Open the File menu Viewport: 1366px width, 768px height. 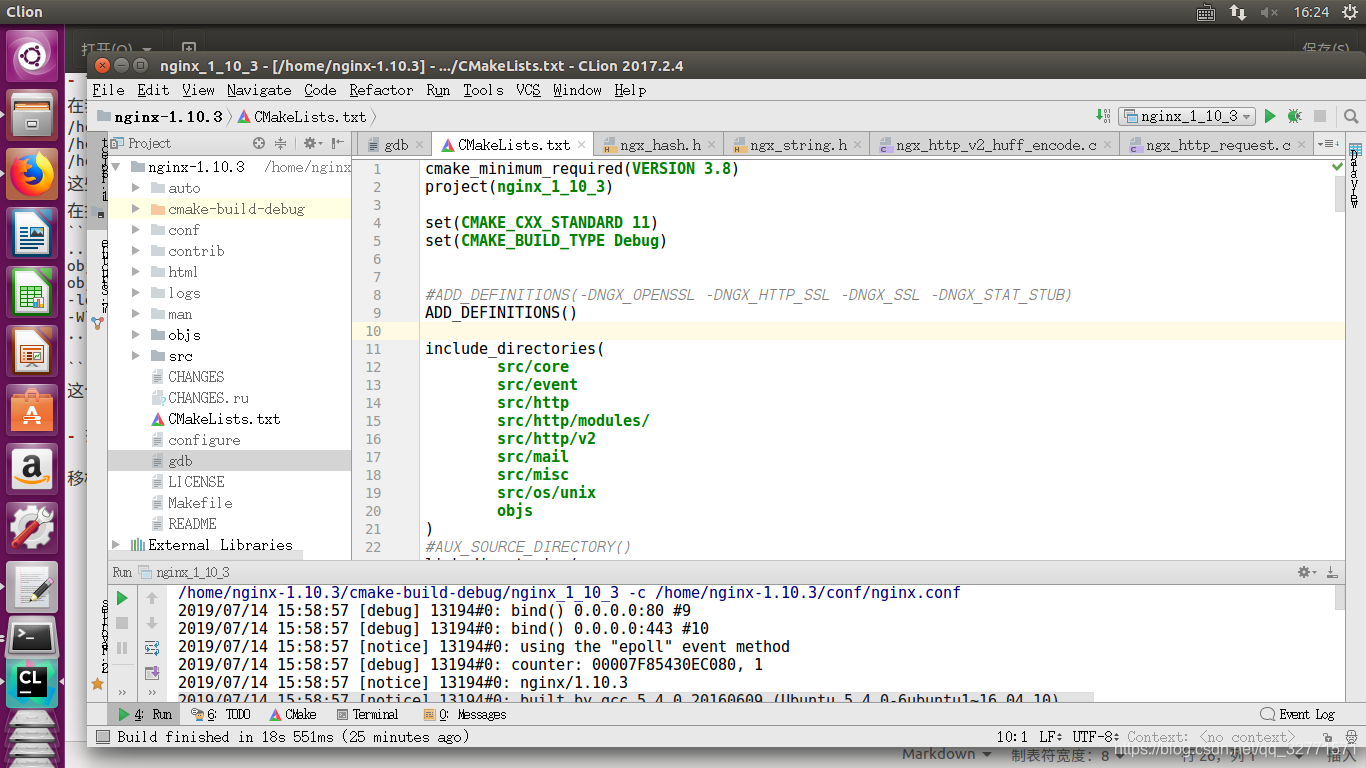pos(108,90)
